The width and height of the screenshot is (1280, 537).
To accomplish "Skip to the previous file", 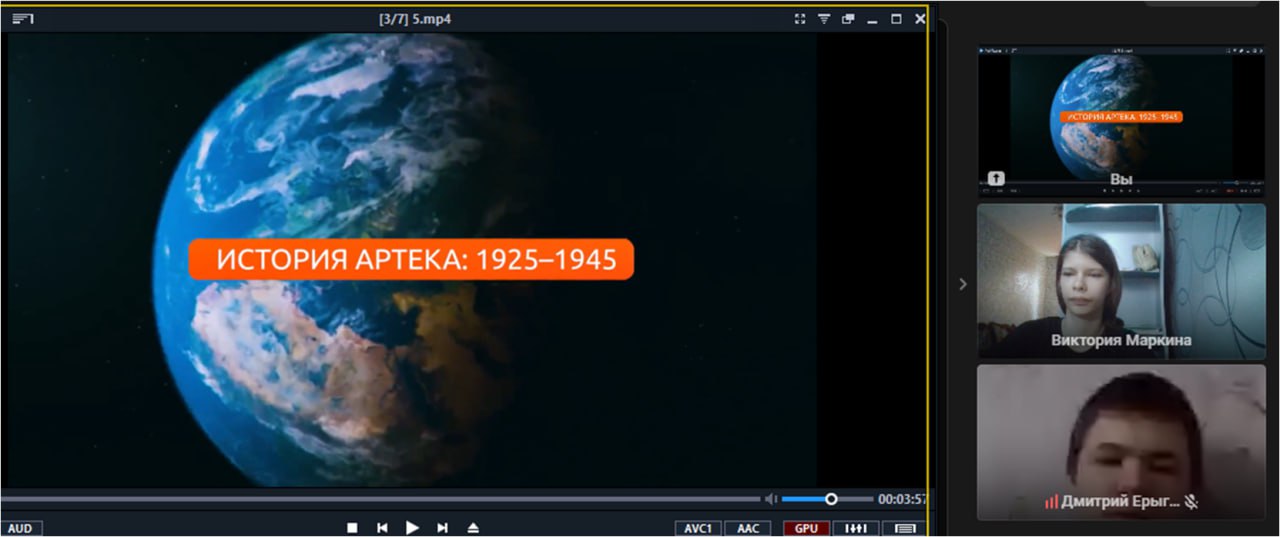I will point(382,528).
